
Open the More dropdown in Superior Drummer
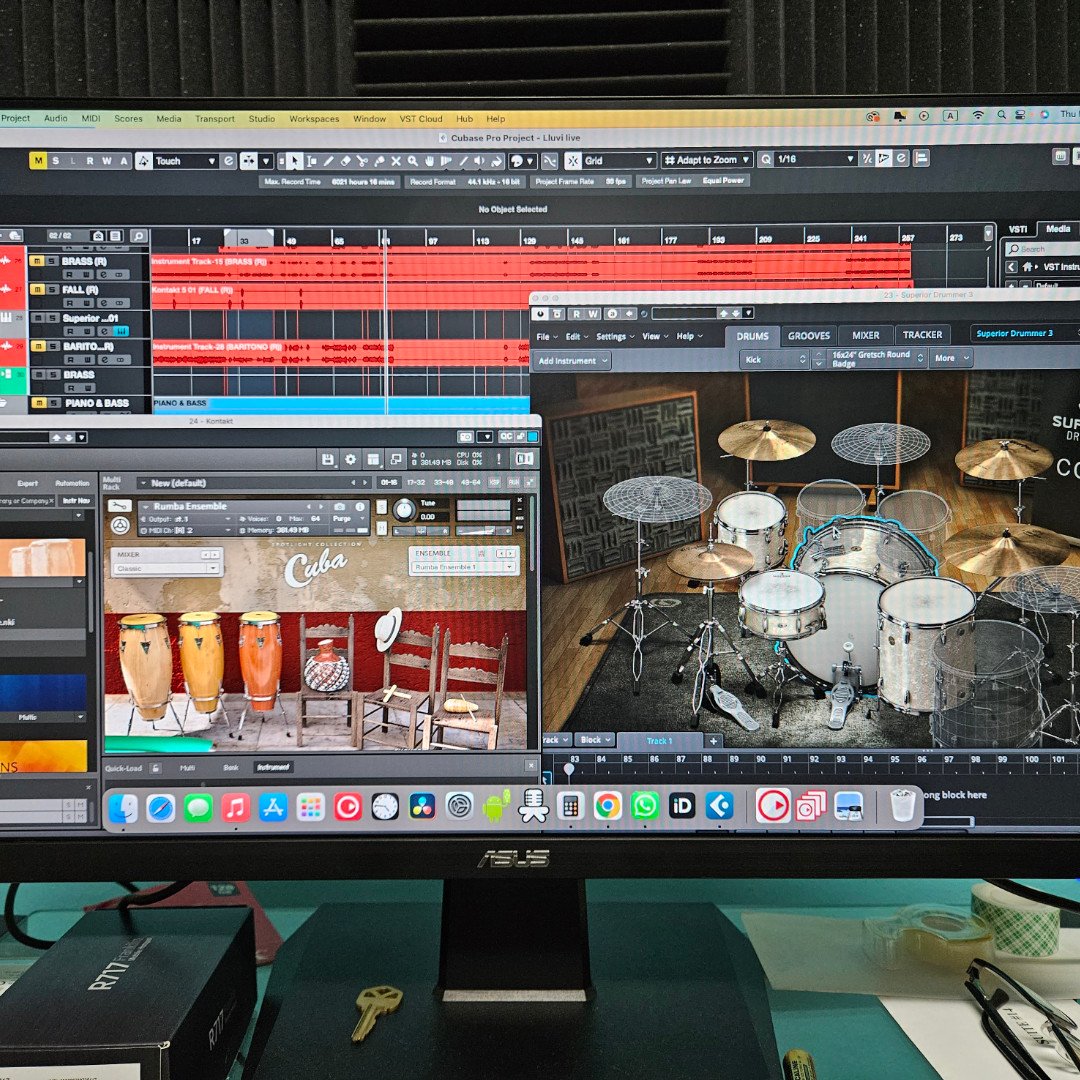951,358
